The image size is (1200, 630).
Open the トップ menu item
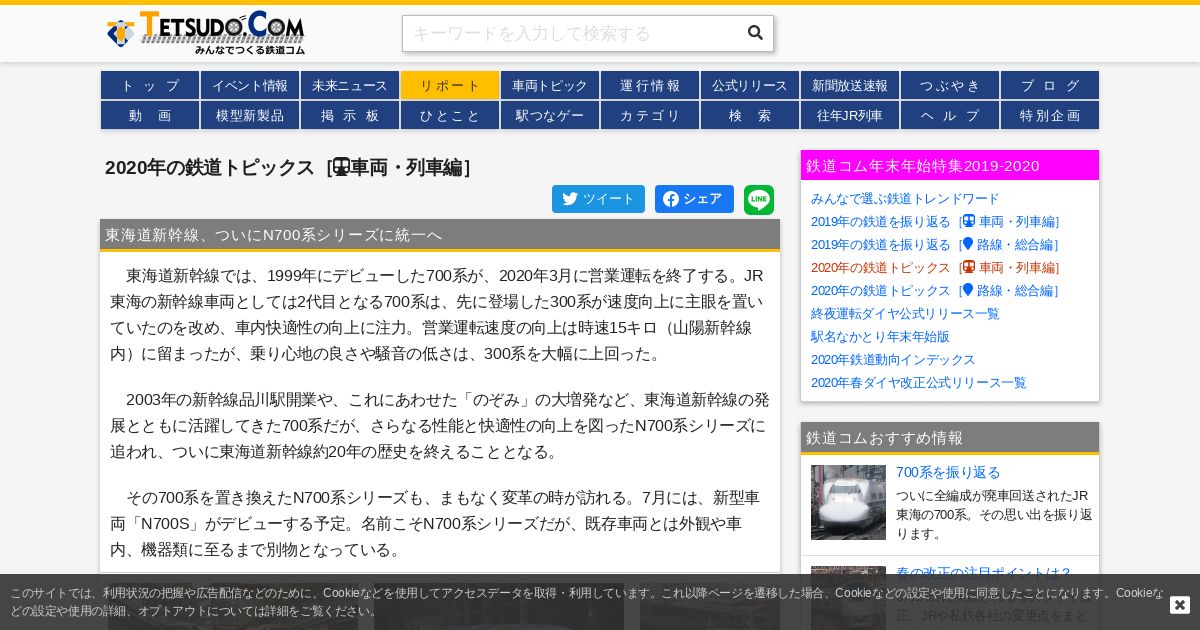[x=150, y=85]
